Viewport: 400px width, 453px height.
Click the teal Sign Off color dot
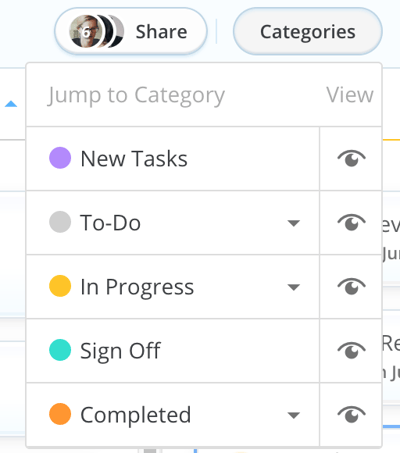coord(60,350)
